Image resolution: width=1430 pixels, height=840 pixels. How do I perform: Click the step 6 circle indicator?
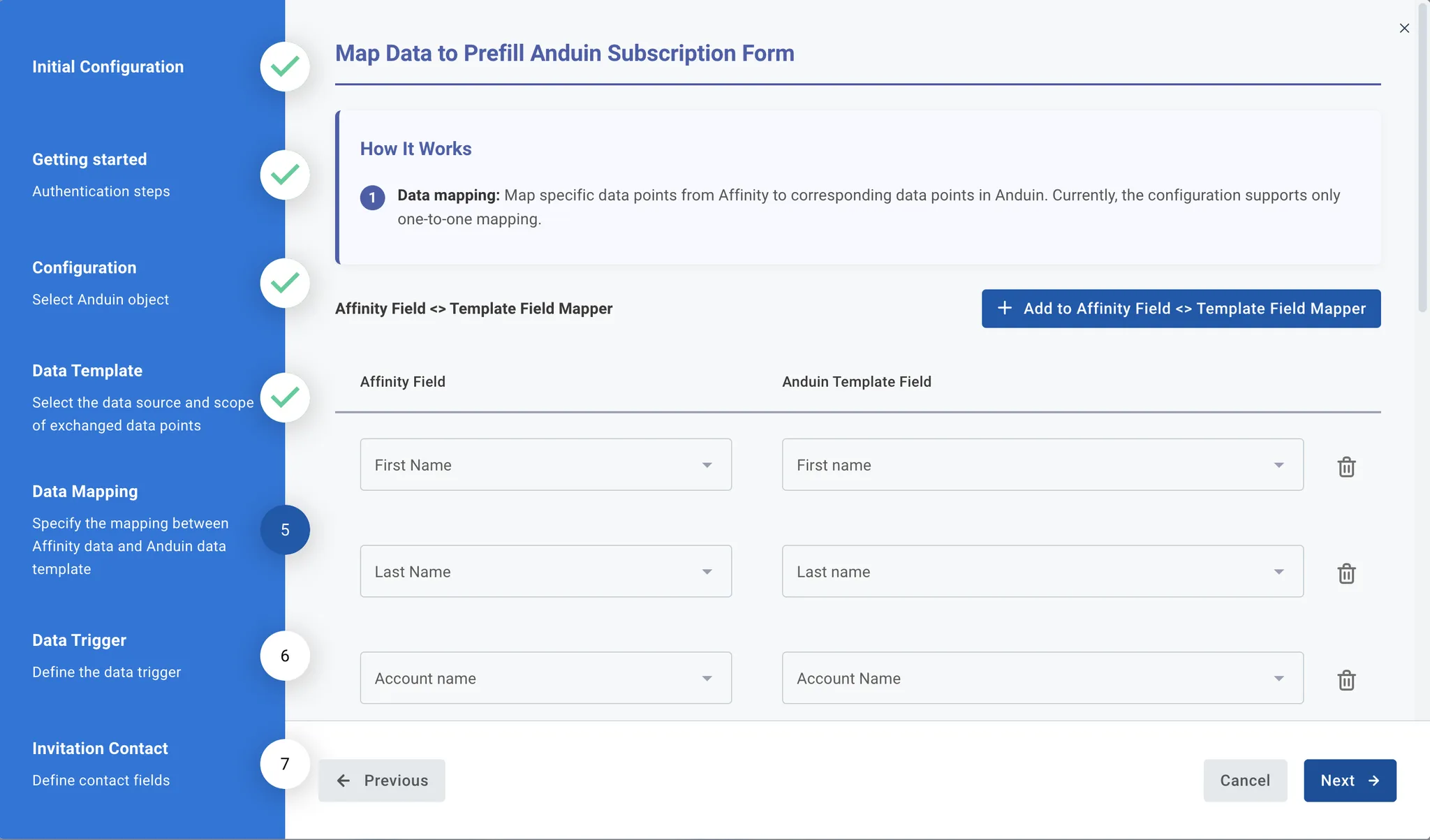click(x=285, y=656)
